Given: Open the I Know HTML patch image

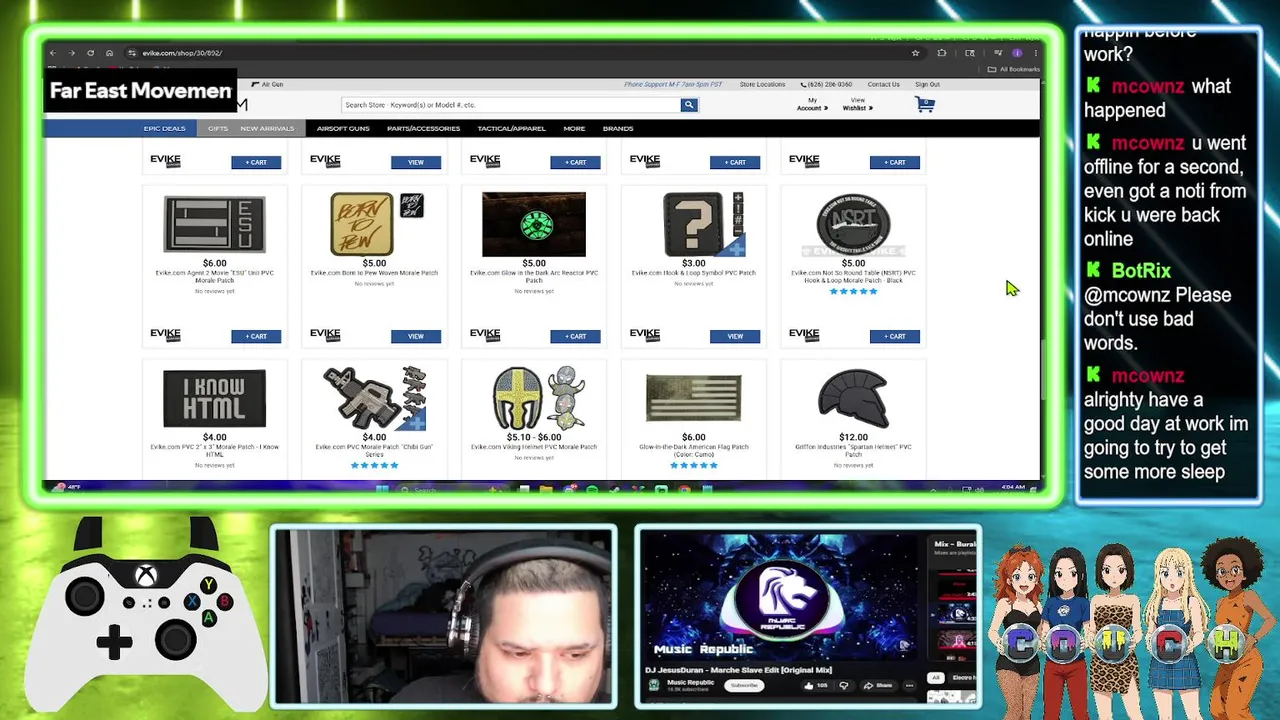Looking at the screenshot, I should tap(214, 399).
